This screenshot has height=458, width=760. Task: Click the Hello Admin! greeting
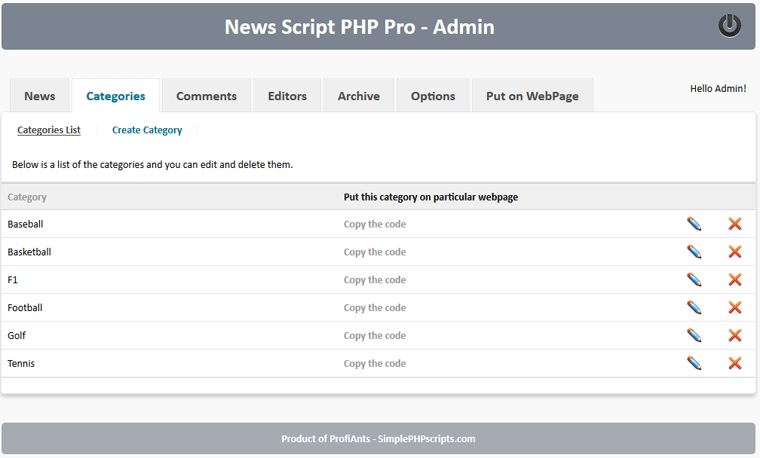pyautogui.click(x=718, y=89)
